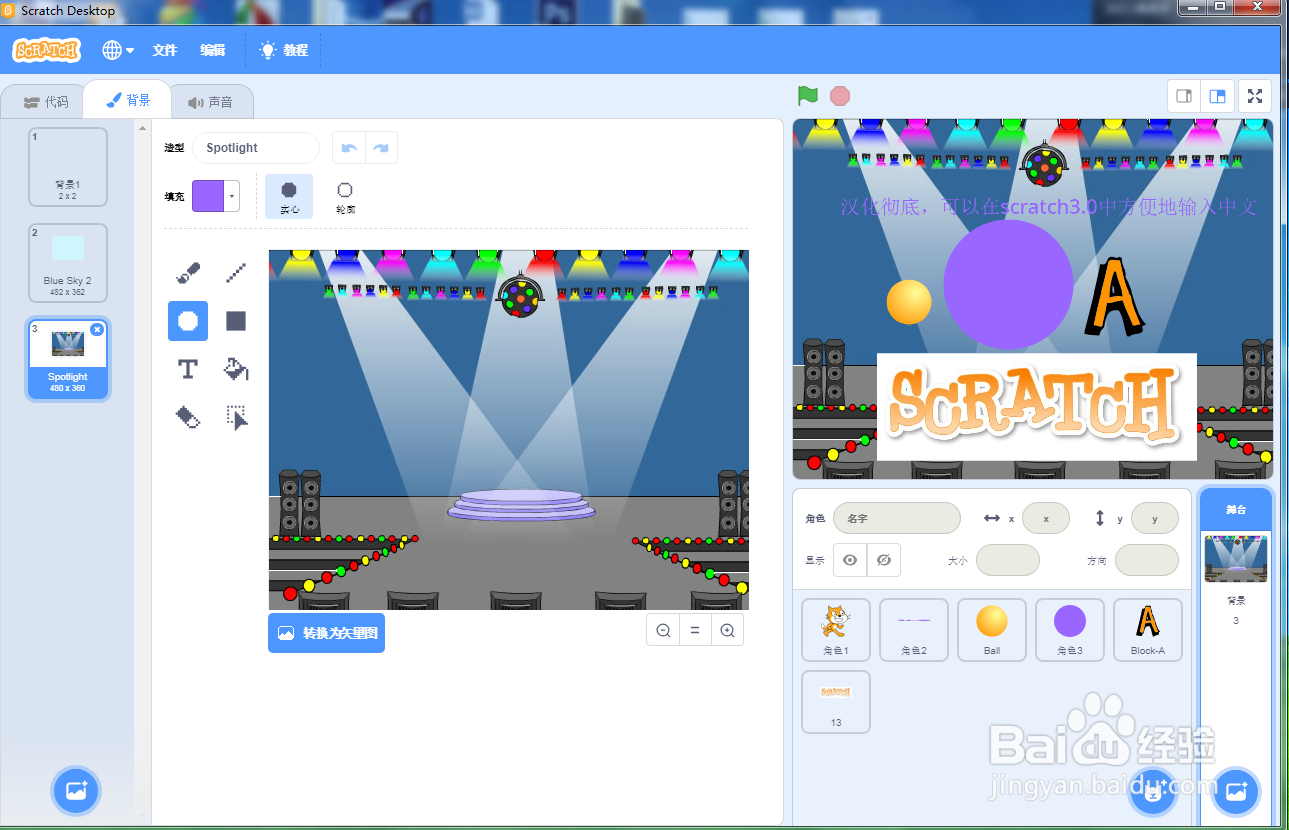Switch to the 代码 (Code) tab
The width and height of the screenshot is (1289, 830).
(43, 99)
